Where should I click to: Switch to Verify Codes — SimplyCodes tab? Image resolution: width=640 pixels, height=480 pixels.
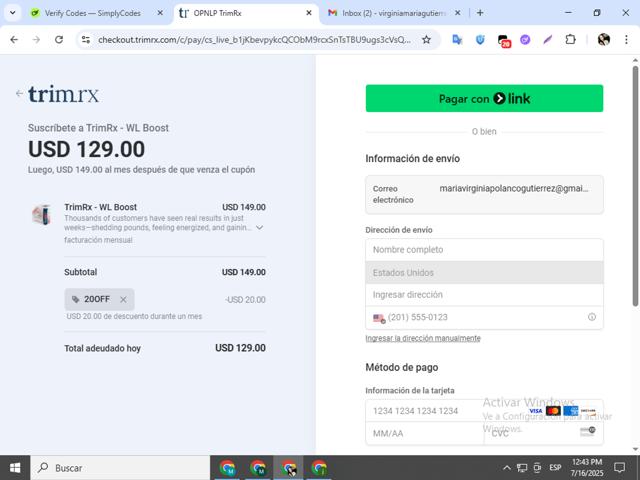[x=93, y=13]
